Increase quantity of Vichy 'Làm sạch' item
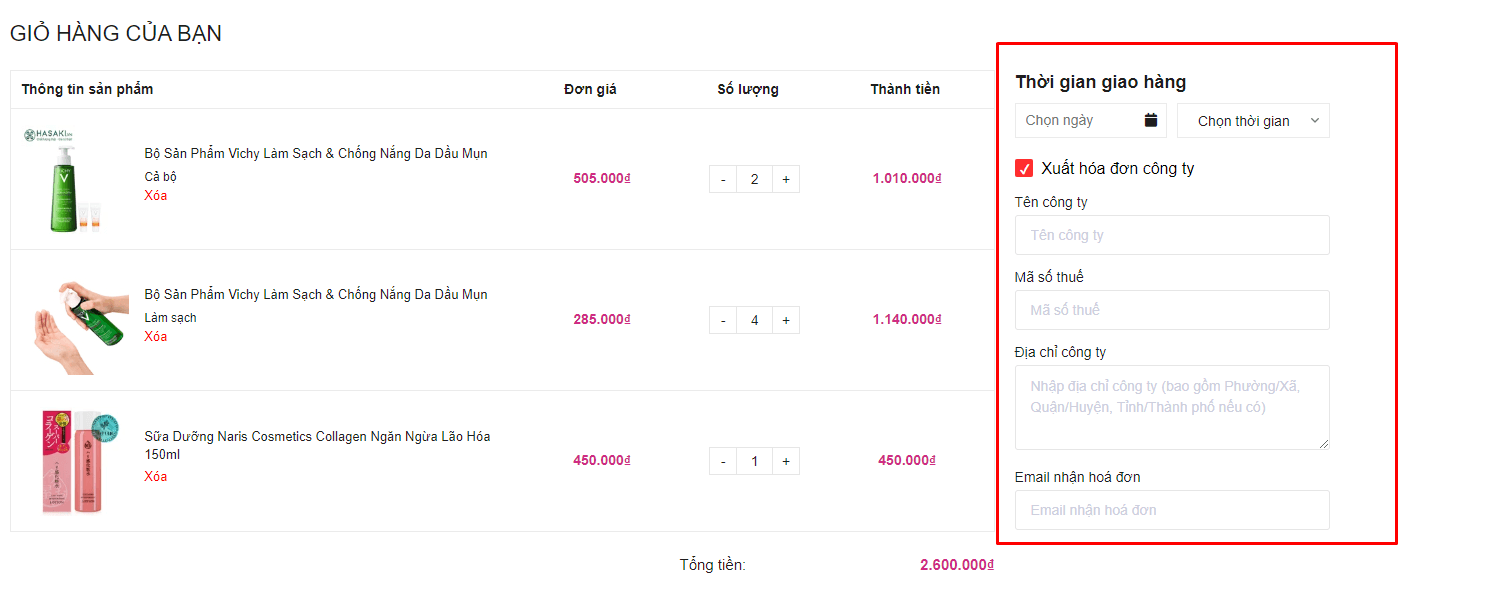 pos(786,320)
